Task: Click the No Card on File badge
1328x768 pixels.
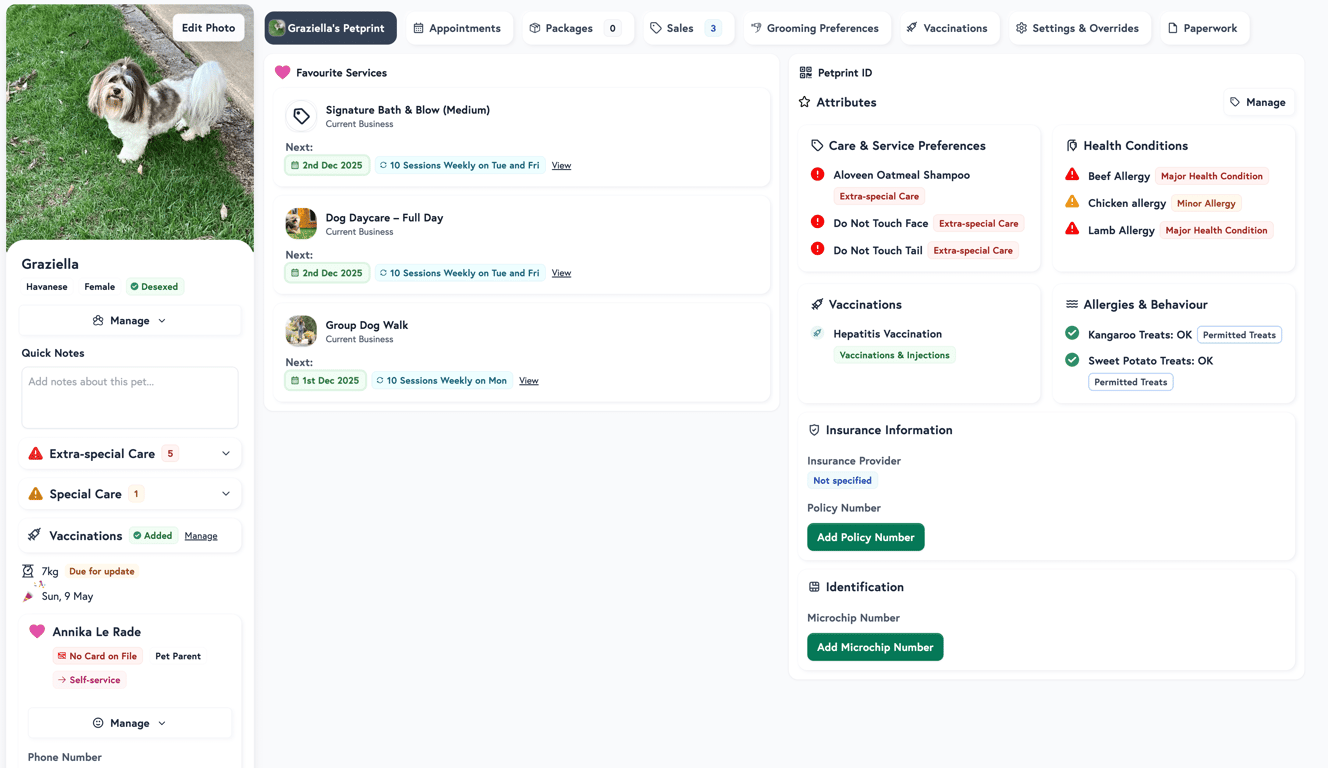Action: pos(97,656)
